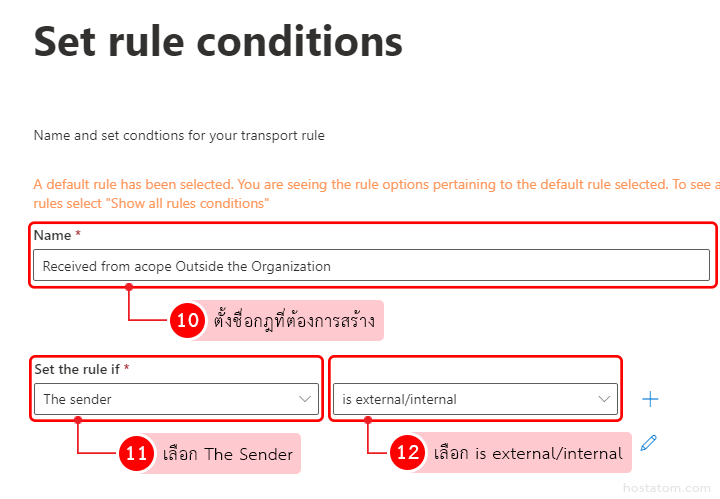Focus the rule Name text field
This screenshot has width=720, height=499.
point(370,266)
